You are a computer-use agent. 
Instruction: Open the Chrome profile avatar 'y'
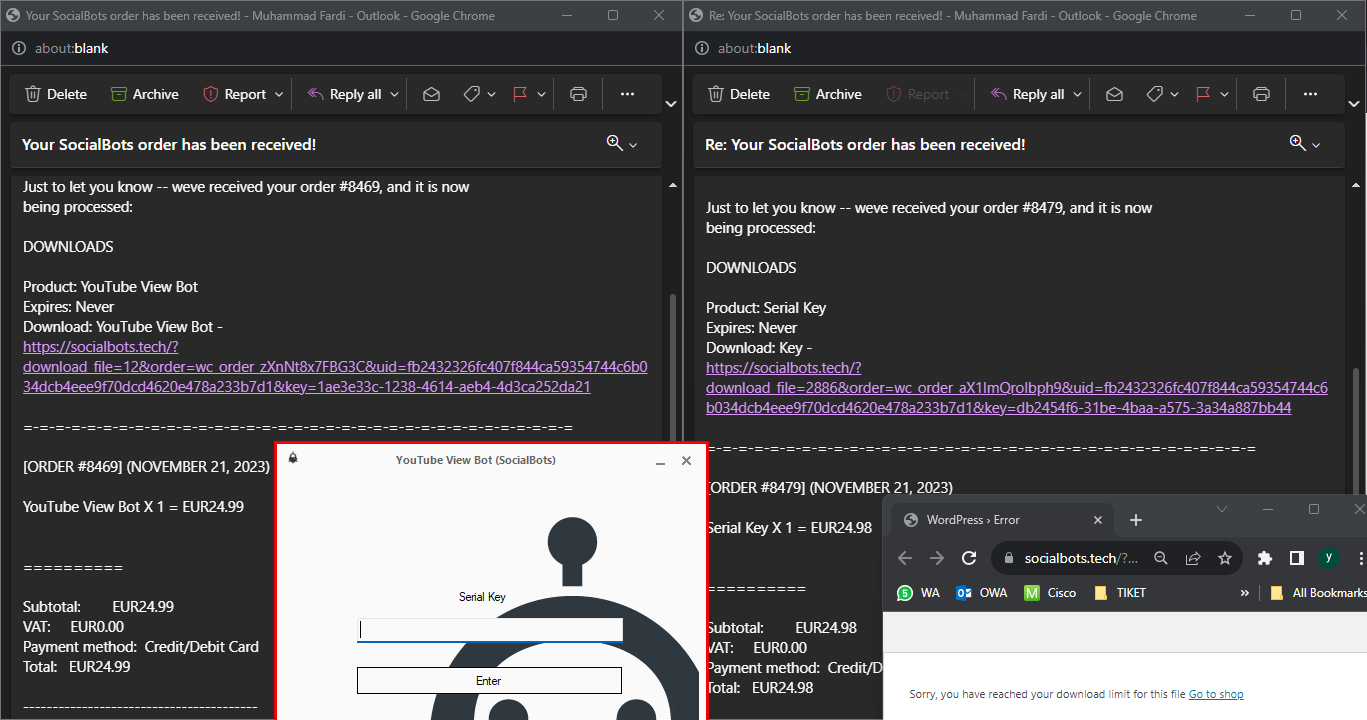click(1328, 558)
